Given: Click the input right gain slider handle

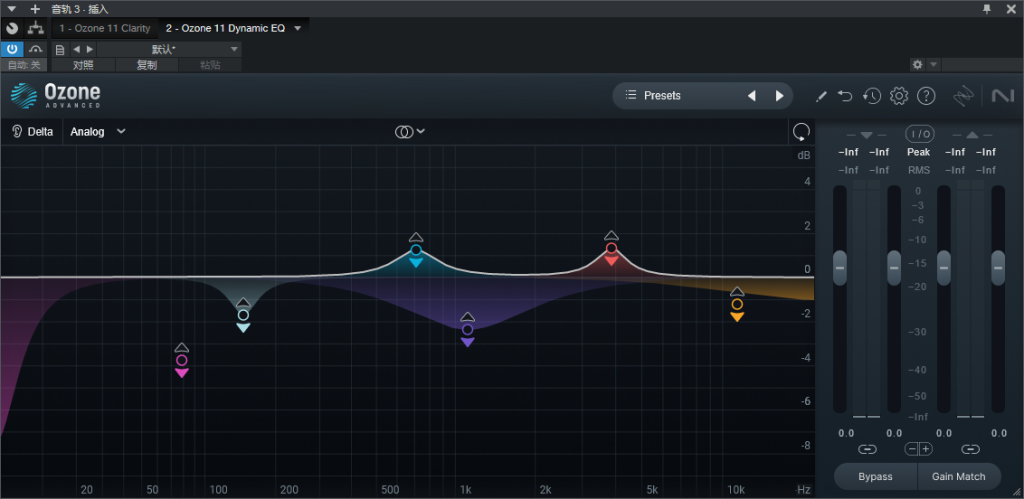Looking at the screenshot, I should pyautogui.click(x=894, y=268).
